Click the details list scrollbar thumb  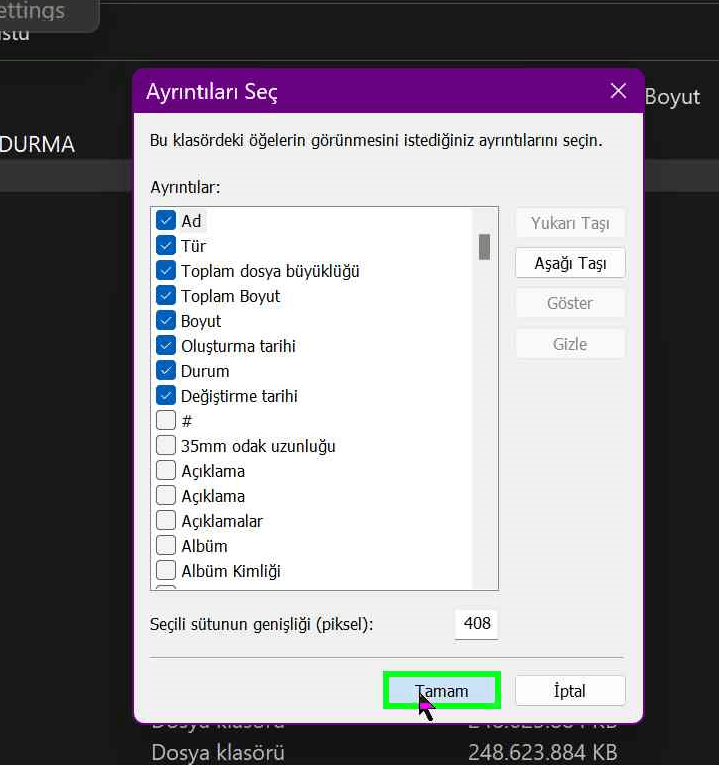coord(484,247)
